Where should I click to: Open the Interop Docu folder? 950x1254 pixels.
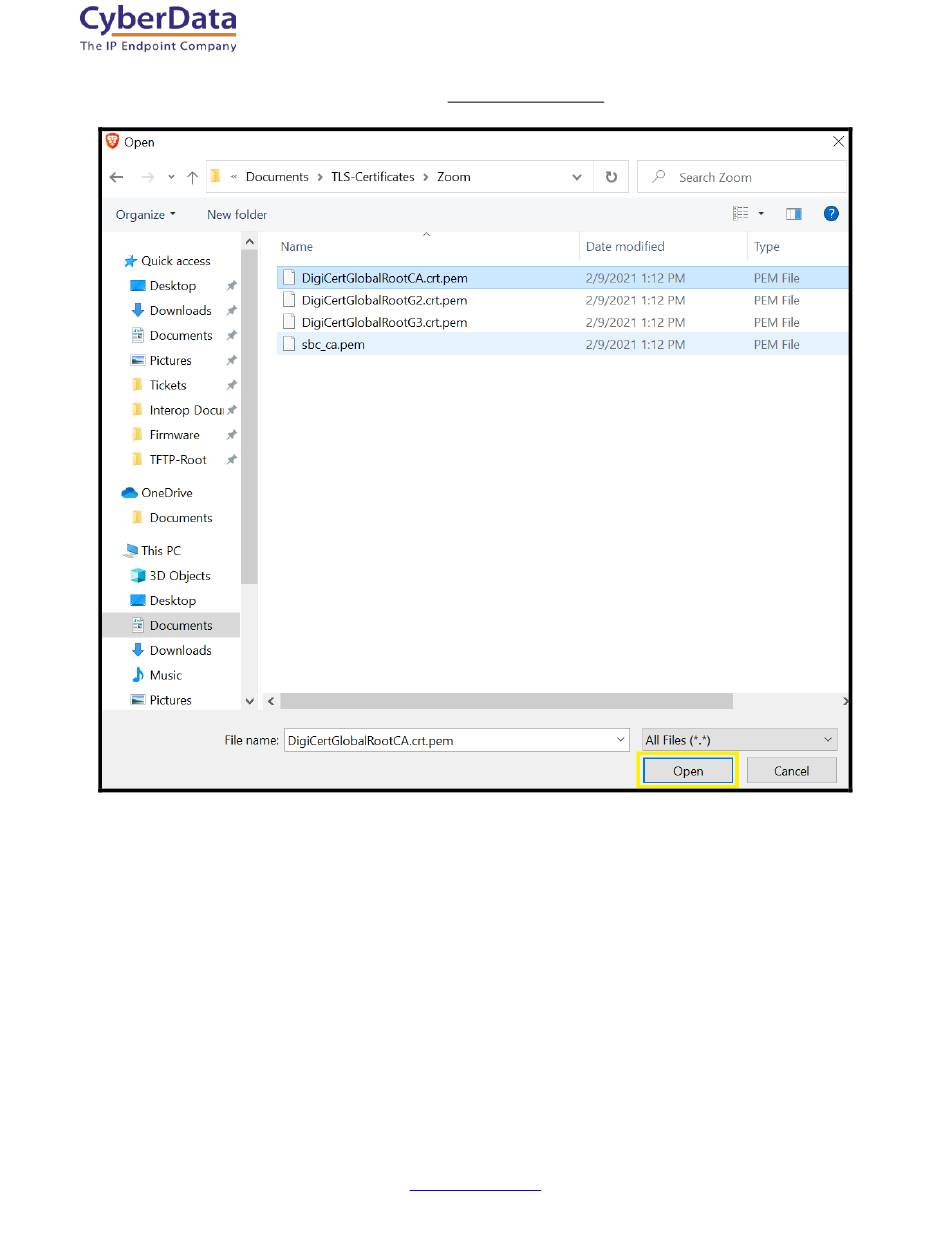(176, 410)
